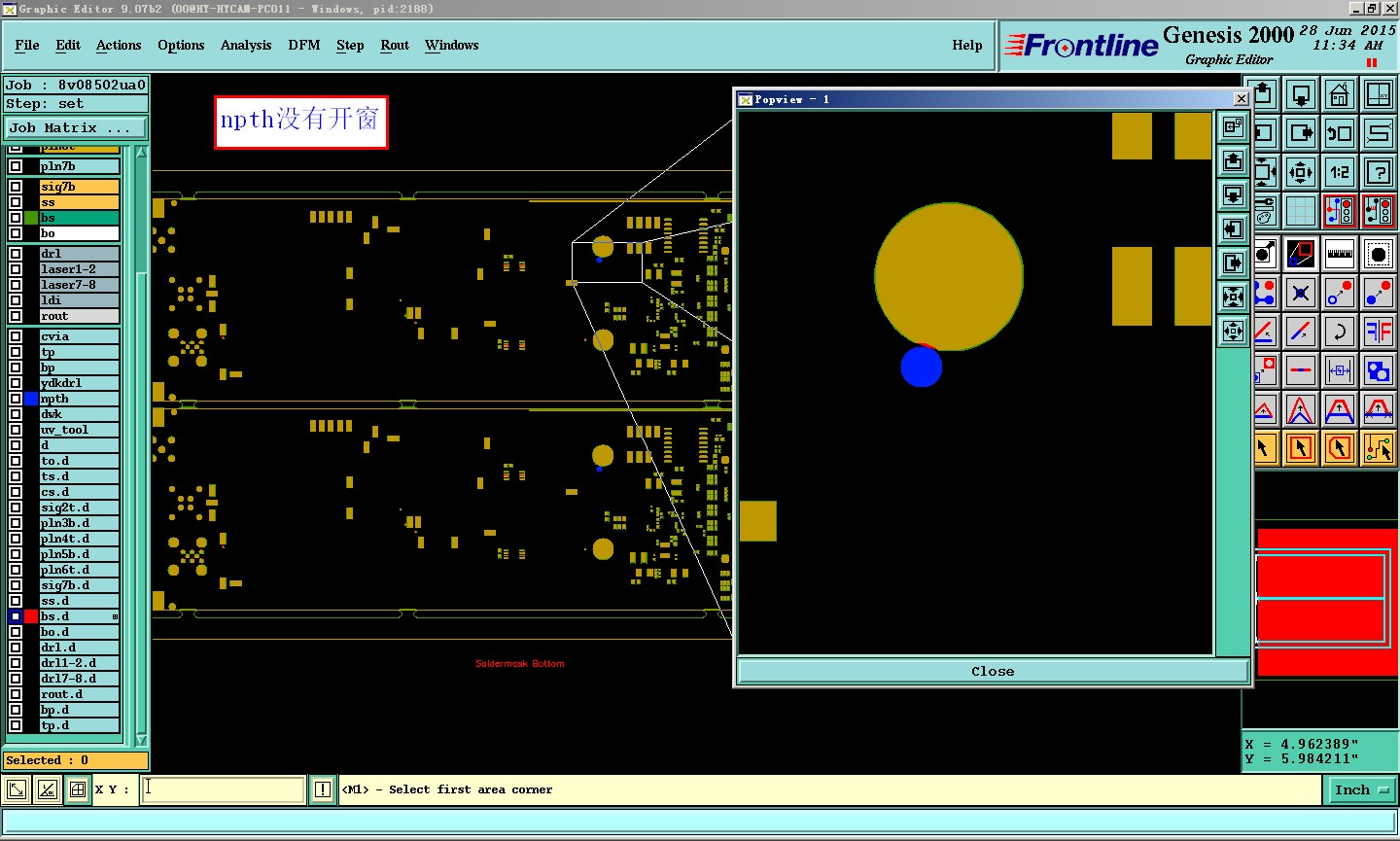Click the question mark help icon
The image size is (1400, 841).
(1379, 172)
